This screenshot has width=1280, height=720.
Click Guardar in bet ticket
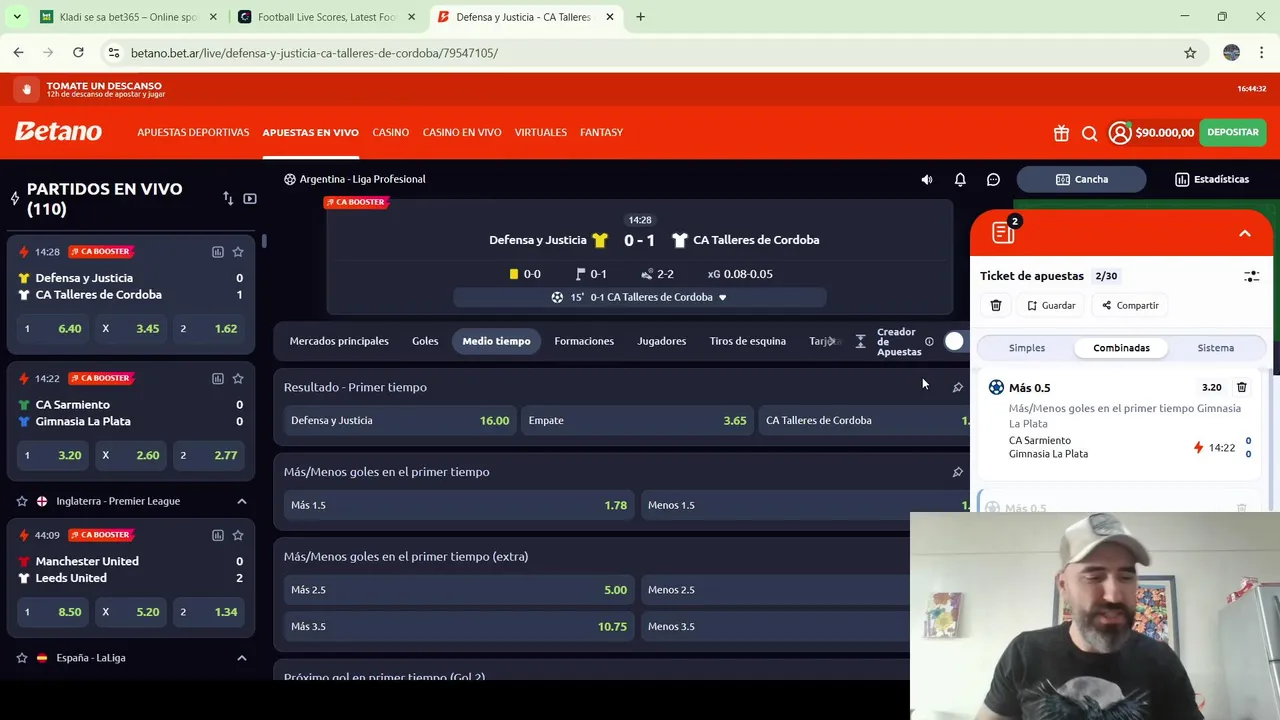[1051, 306]
